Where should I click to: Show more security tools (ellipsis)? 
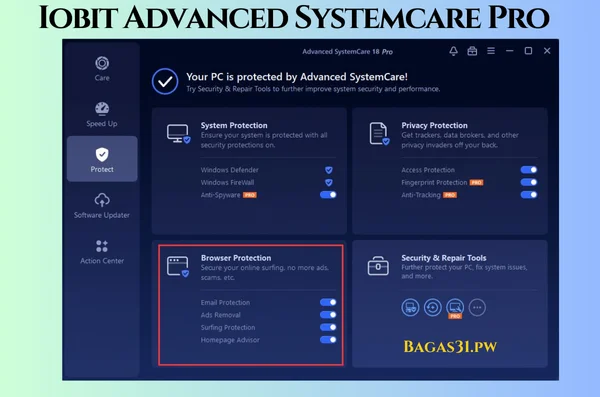tap(477, 307)
